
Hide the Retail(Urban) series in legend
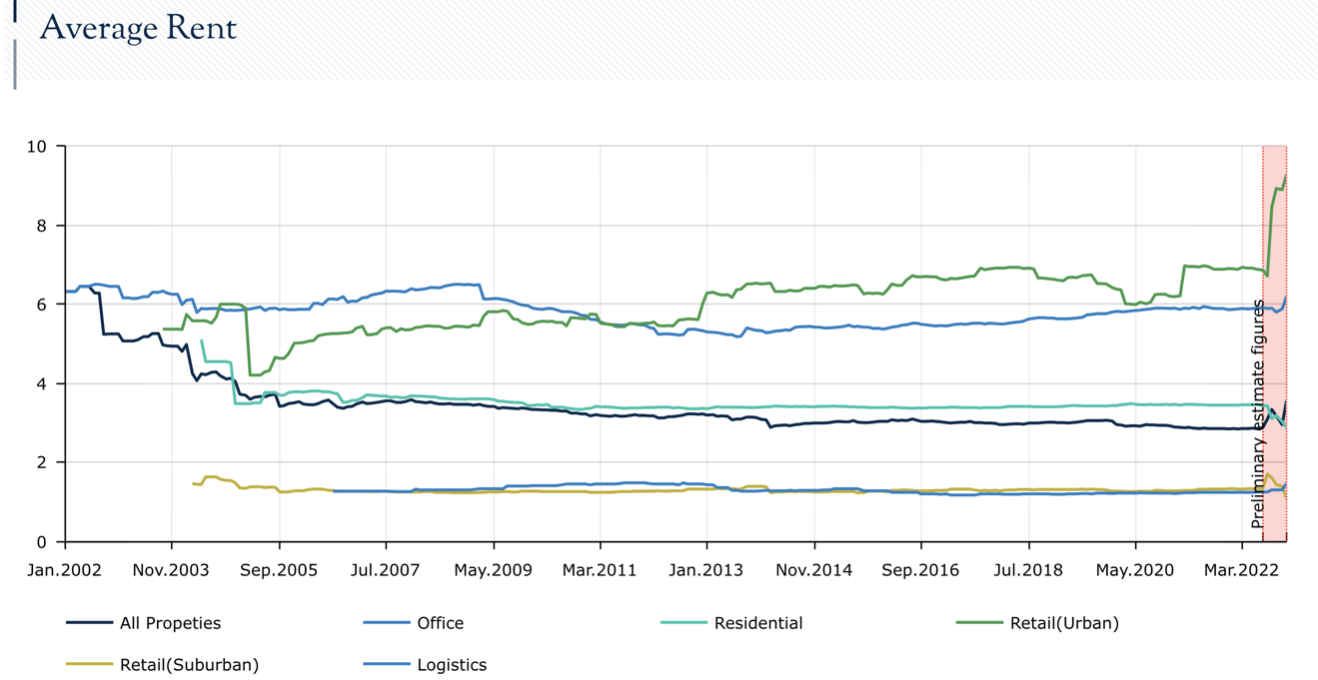click(1064, 623)
